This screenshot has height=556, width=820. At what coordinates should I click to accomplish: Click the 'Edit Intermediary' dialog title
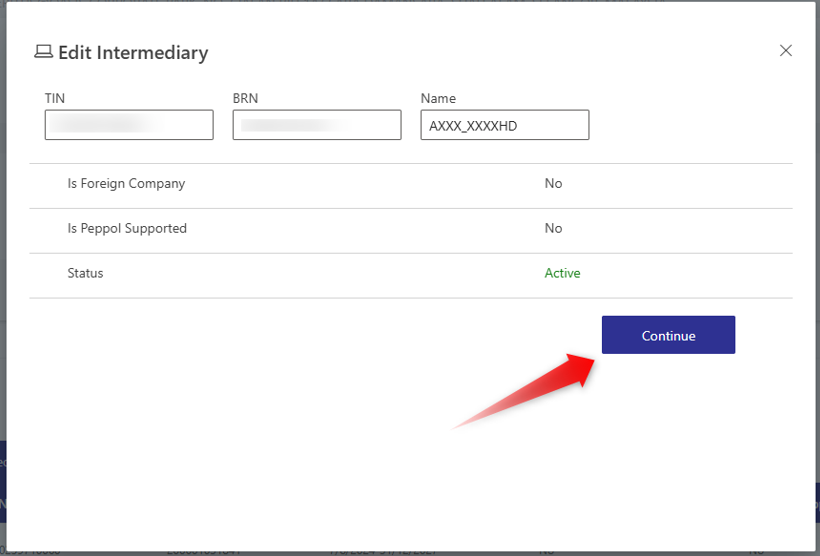point(133,53)
